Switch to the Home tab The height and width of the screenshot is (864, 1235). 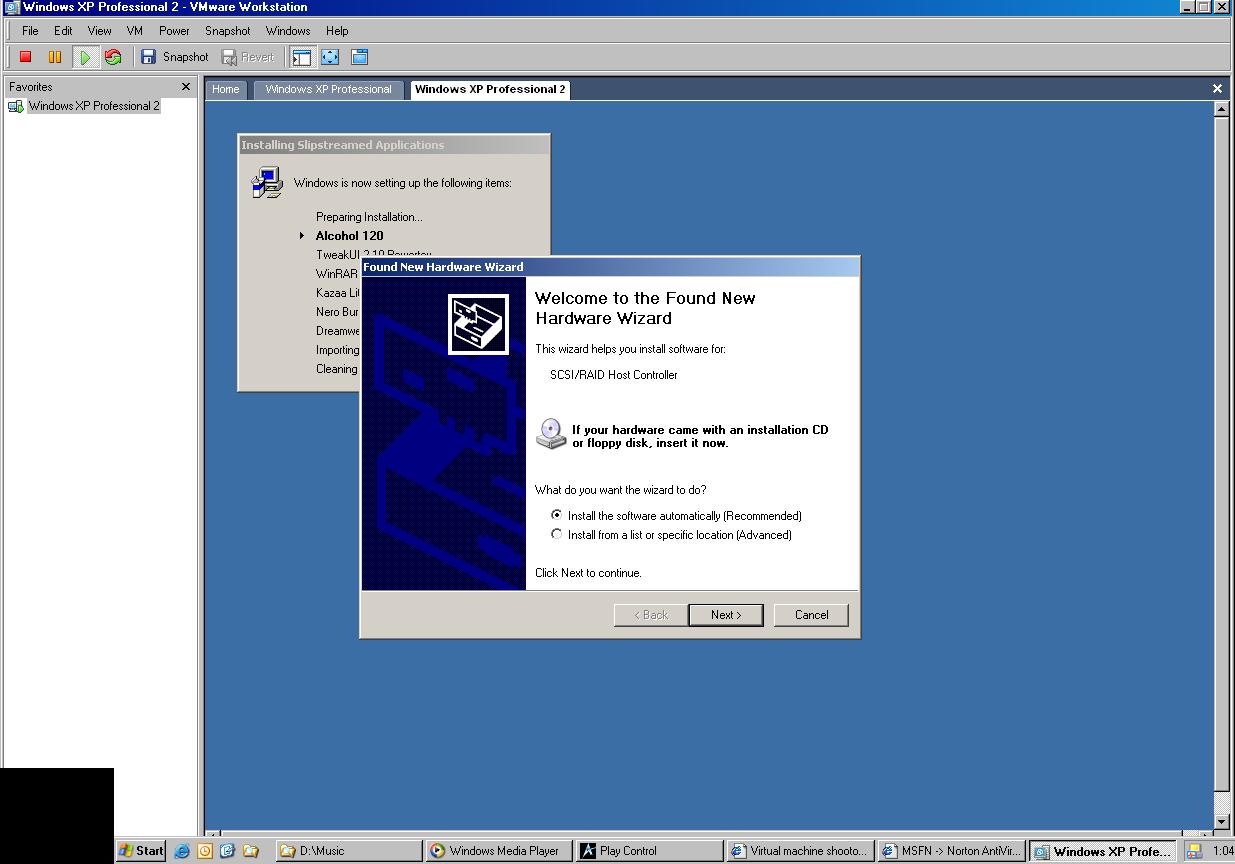tap(226, 89)
